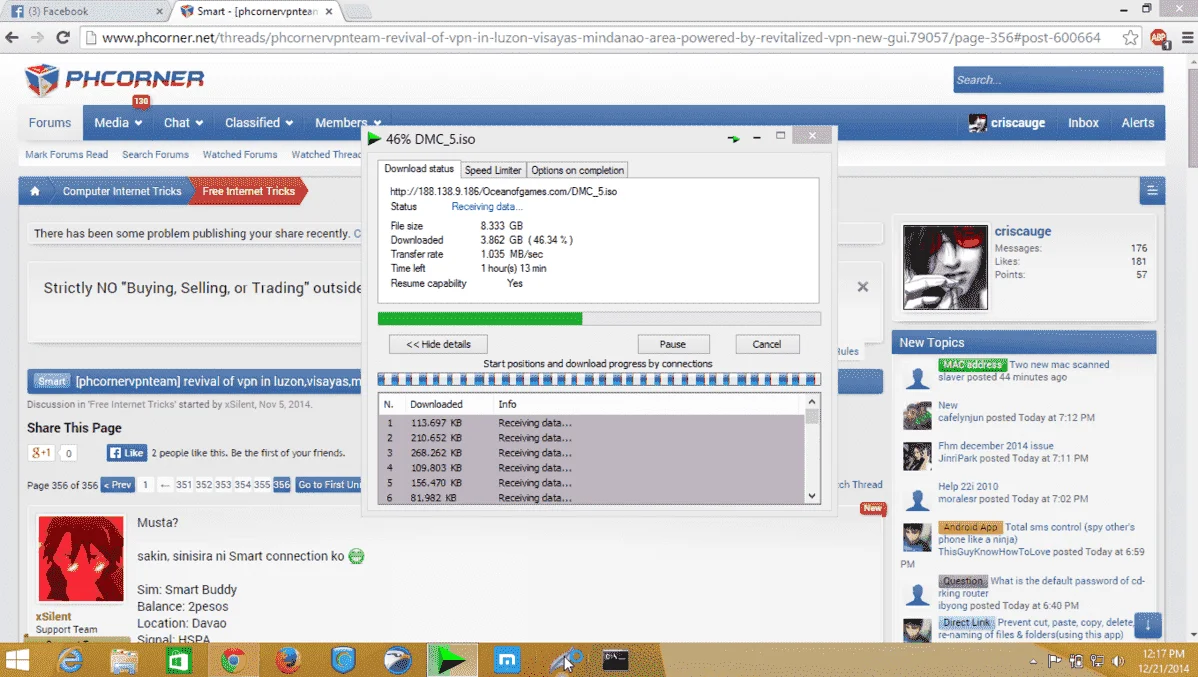
Task: Open the Mark Forums Read link
Action: 66,154
